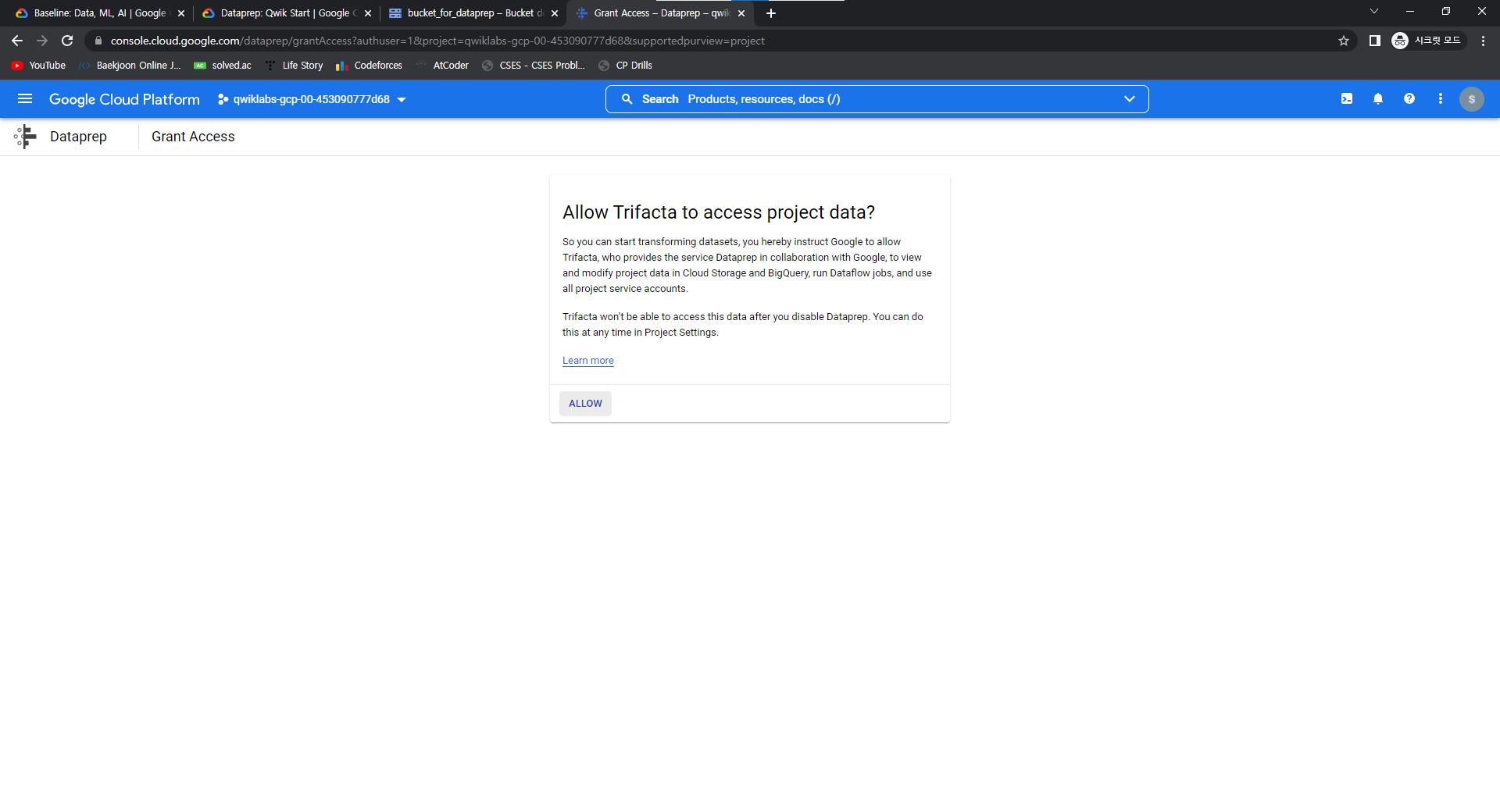Open the notifications bell
The image size is (1500, 812).
point(1378,99)
